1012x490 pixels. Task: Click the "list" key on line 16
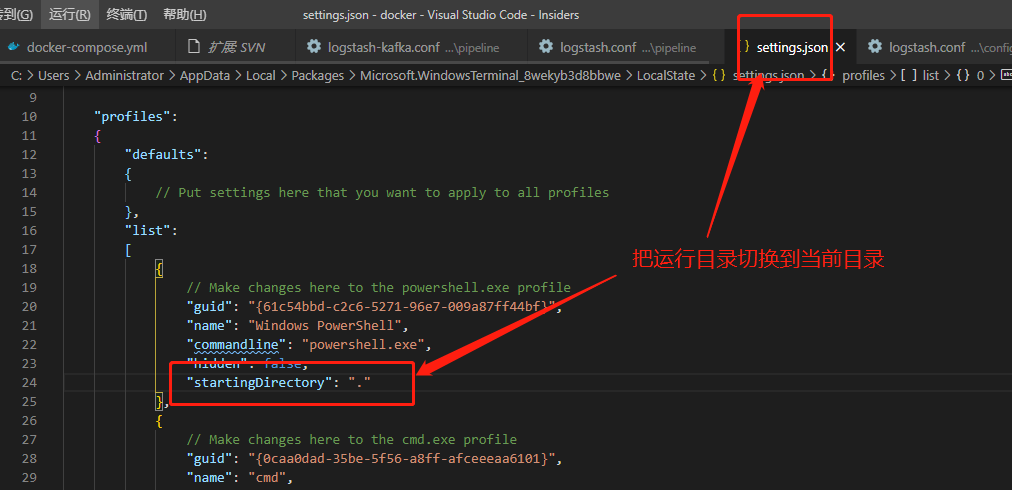click(147, 230)
